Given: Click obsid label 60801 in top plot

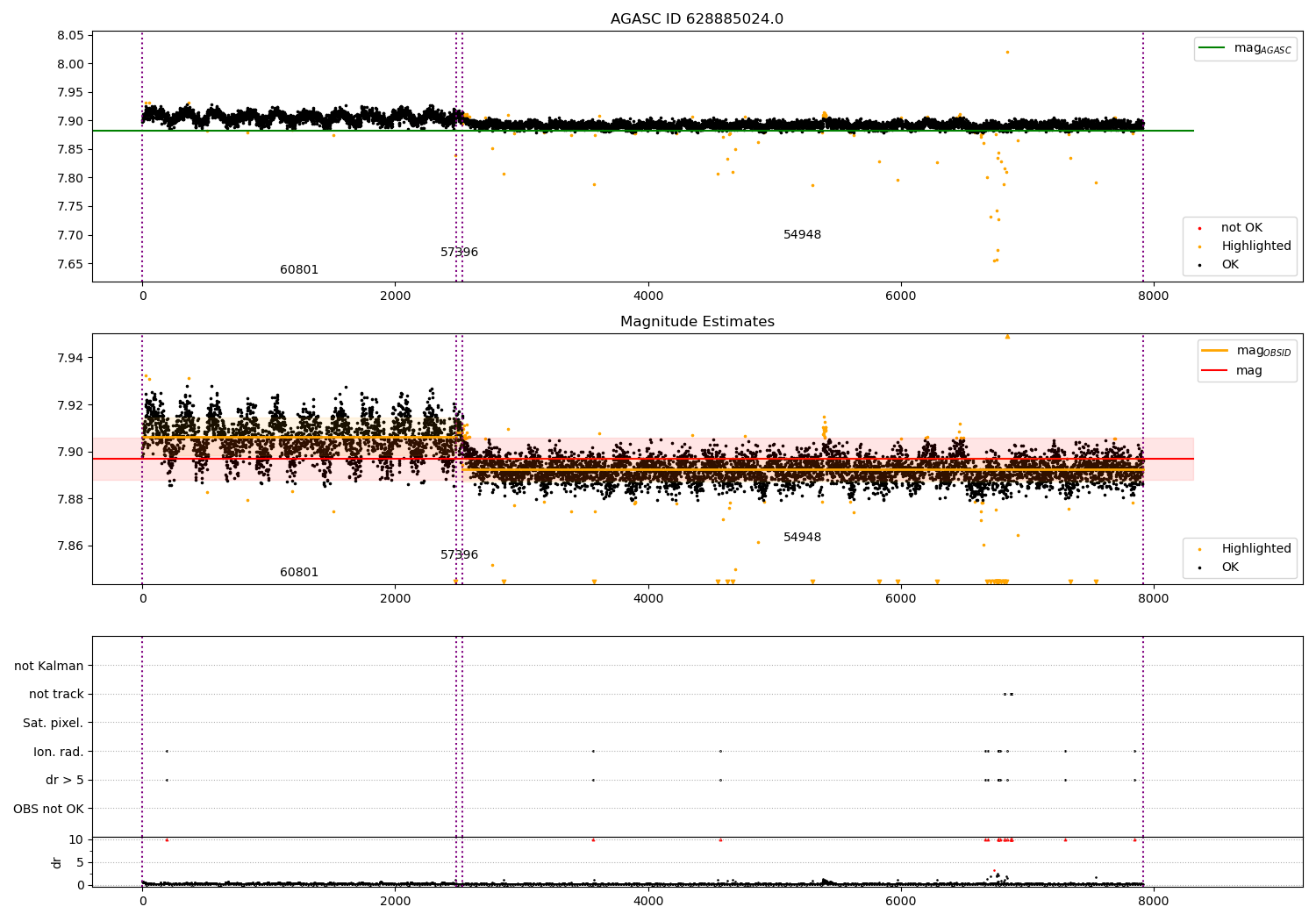Looking at the screenshot, I should tap(299, 270).
